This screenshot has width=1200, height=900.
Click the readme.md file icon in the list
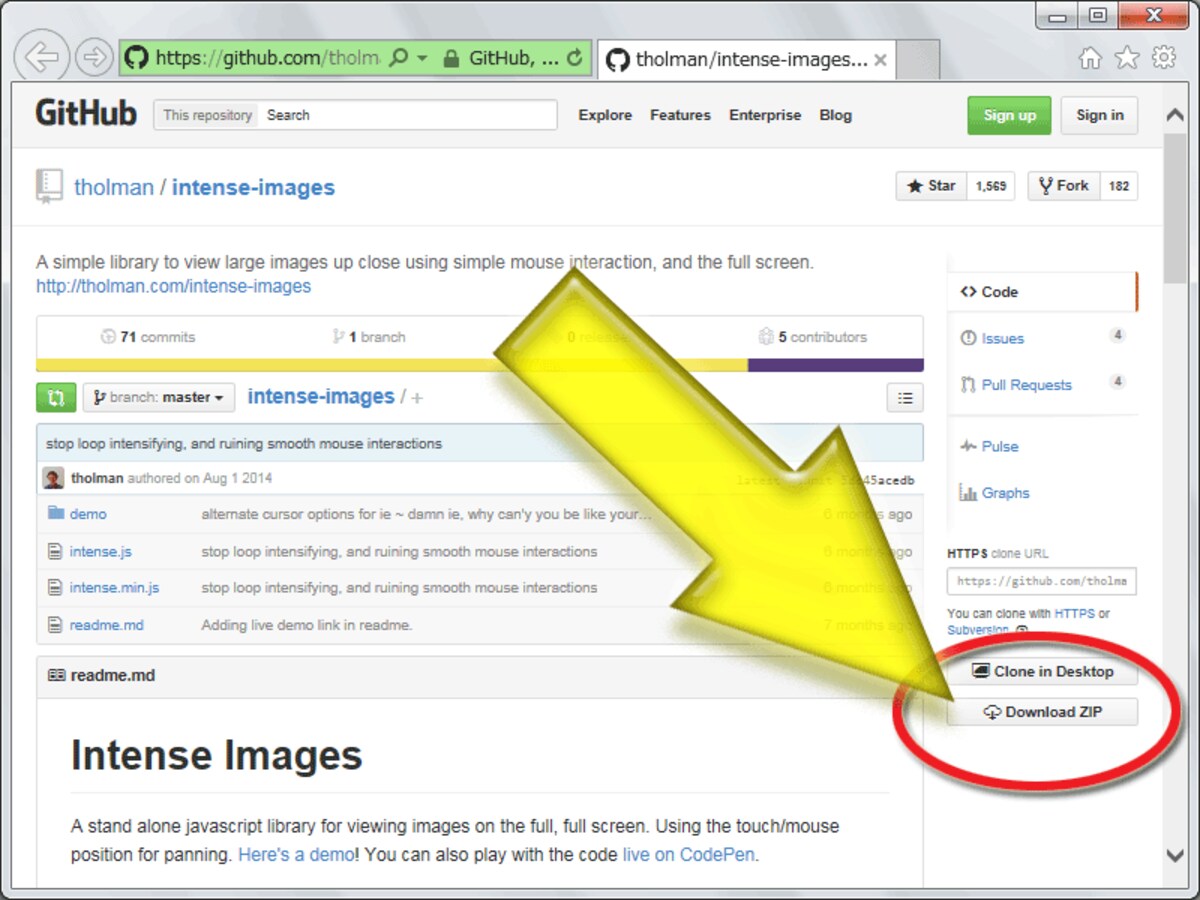click(x=56, y=624)
